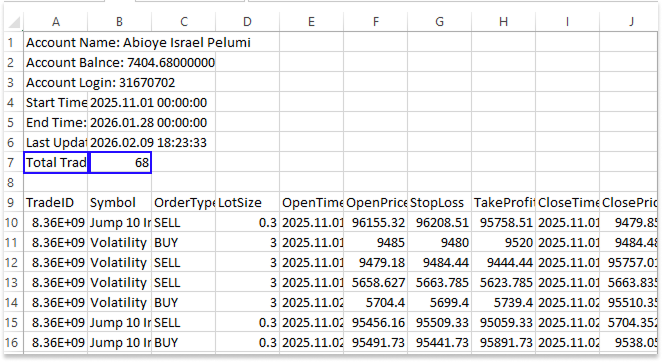Click take profit 5739.4 cell

tap(503, 303)
